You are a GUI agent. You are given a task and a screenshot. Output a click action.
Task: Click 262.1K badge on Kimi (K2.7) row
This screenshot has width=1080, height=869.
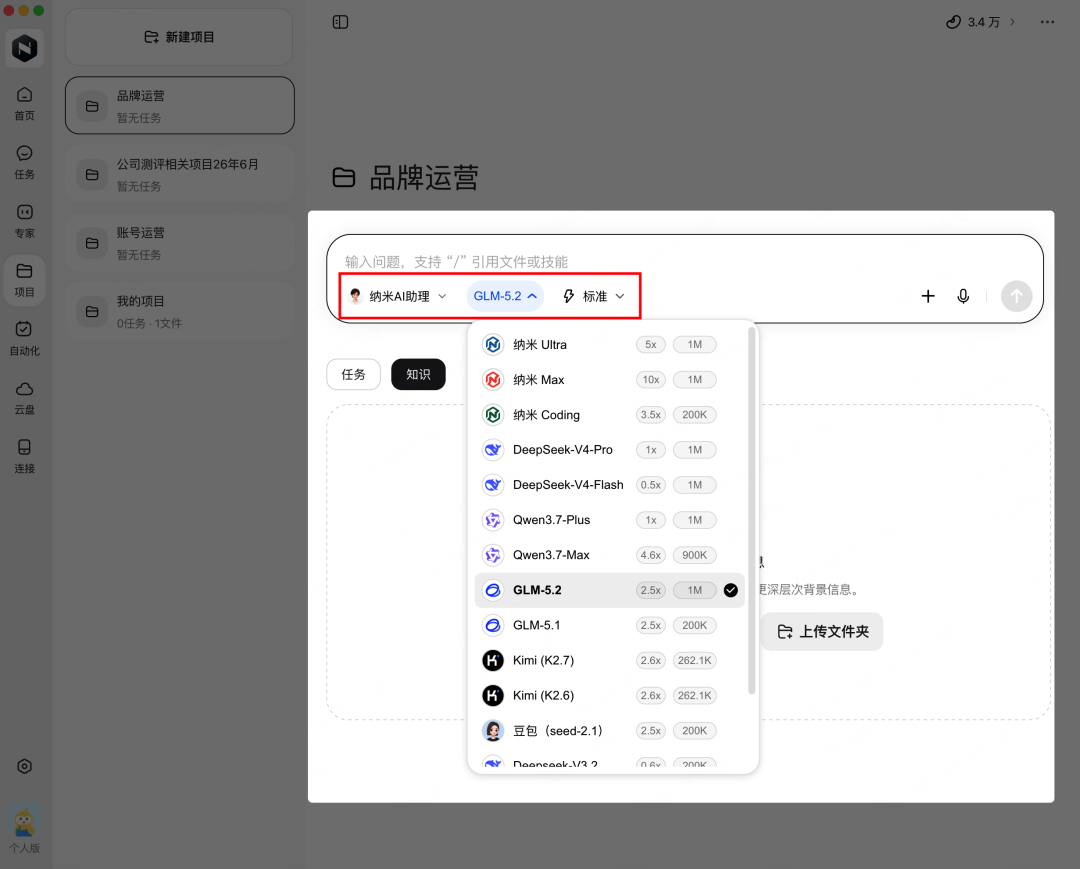pyautogui.click(x=694, y=660)
